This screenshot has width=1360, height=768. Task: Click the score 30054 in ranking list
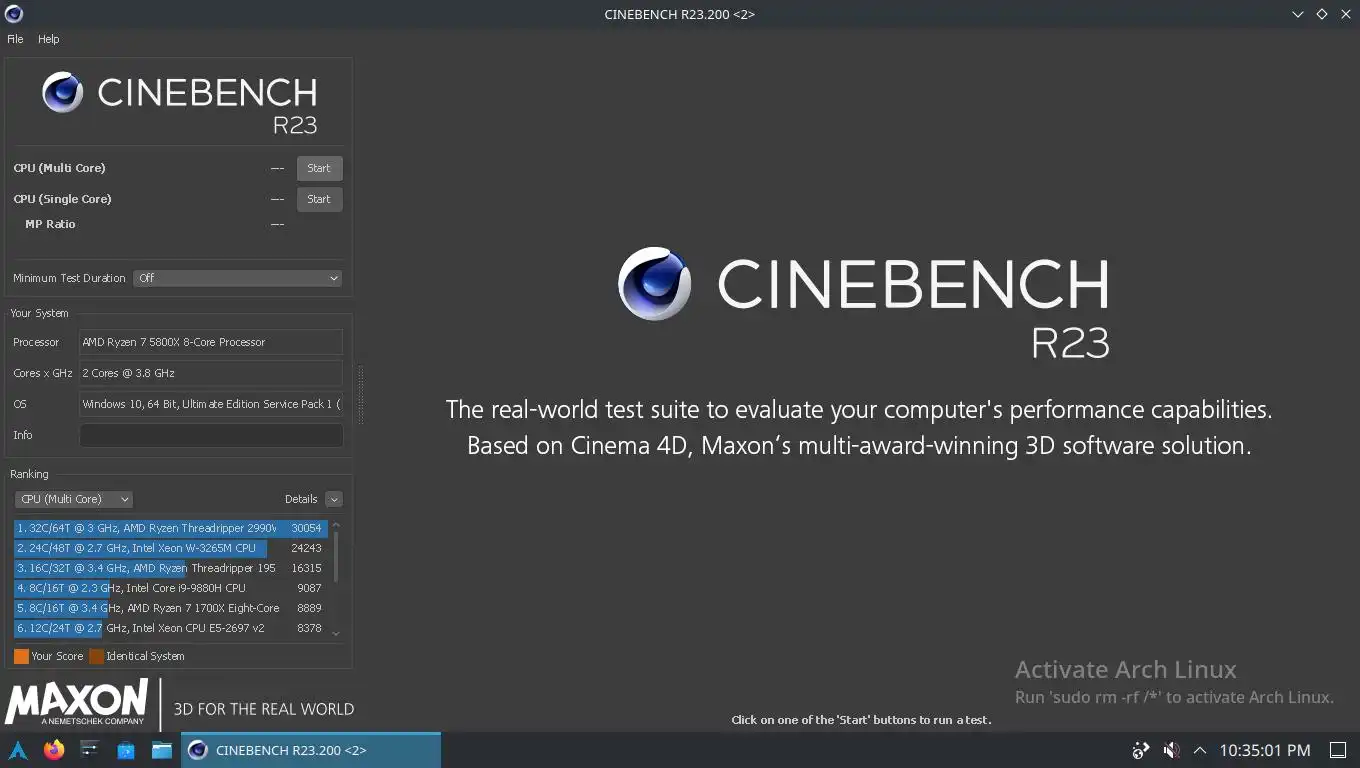pos(306,528)
